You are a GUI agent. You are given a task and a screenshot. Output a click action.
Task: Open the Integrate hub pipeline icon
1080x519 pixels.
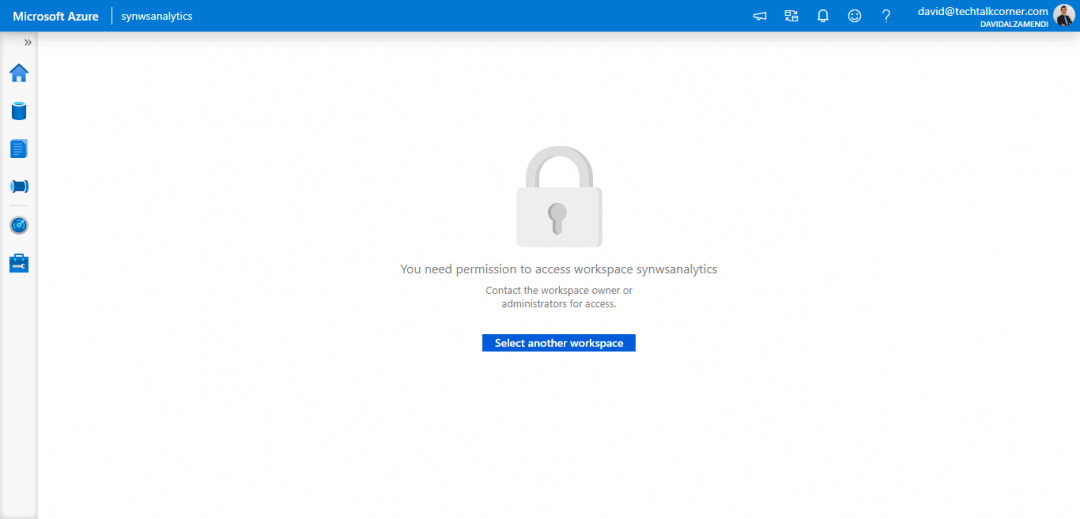click(19, 187)
